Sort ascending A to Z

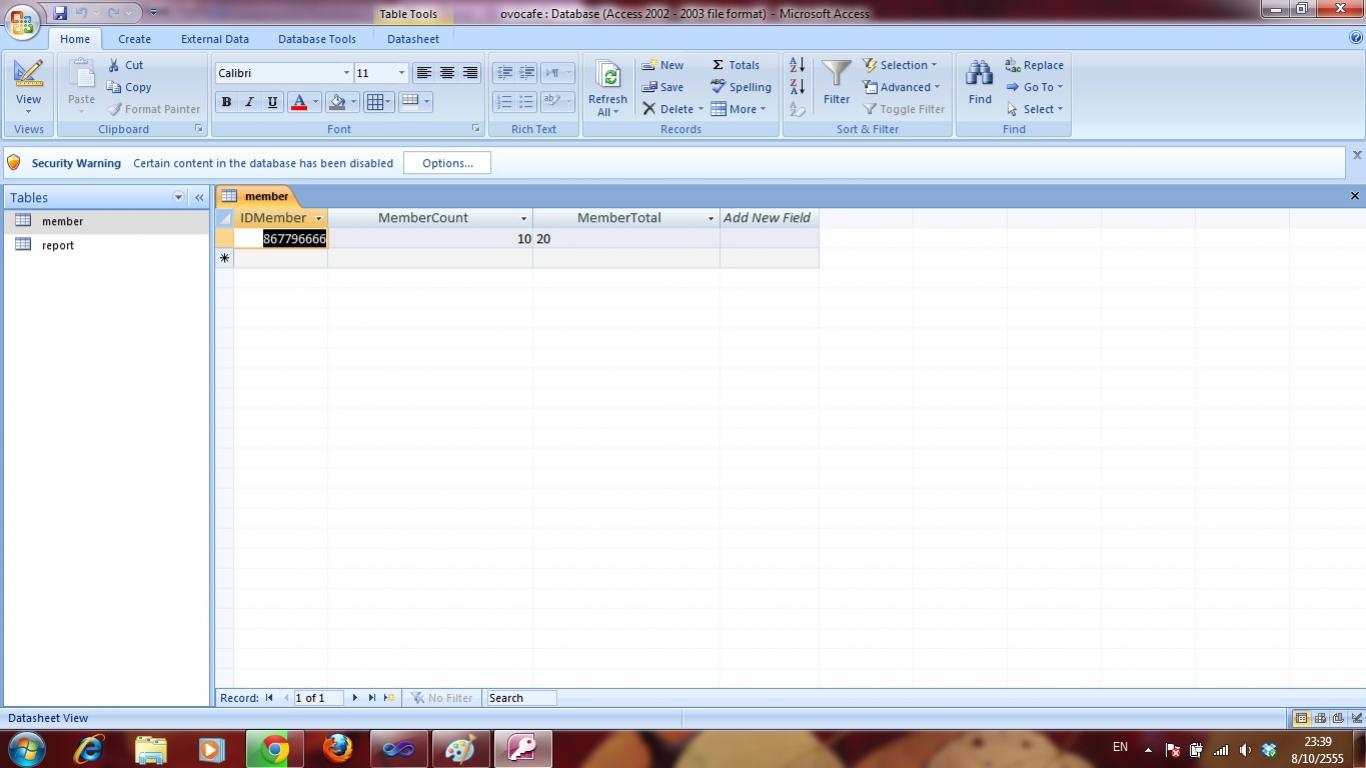[x=797, y=65]
